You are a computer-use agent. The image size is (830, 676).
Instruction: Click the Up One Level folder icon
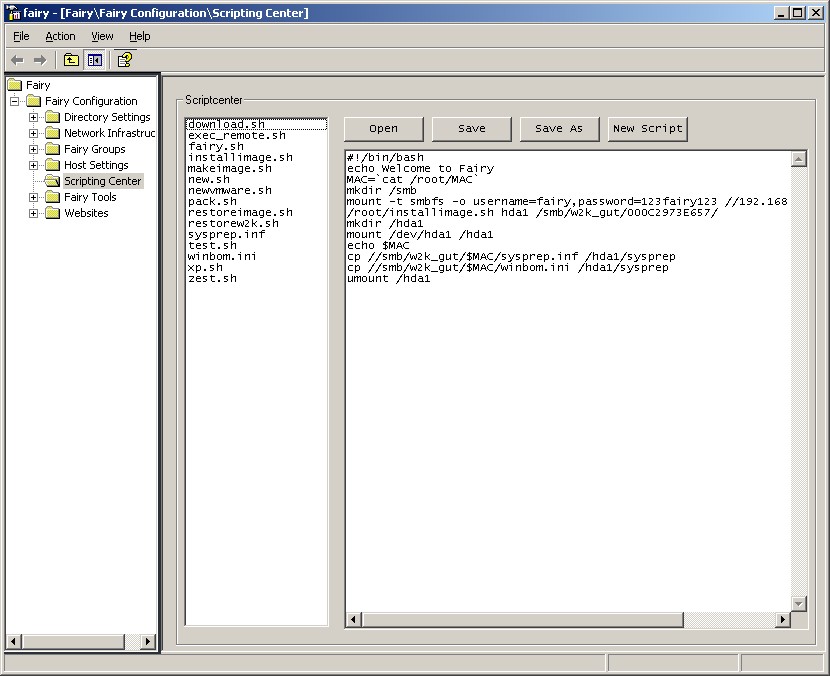pyautogui.click(x=70, y=59)
